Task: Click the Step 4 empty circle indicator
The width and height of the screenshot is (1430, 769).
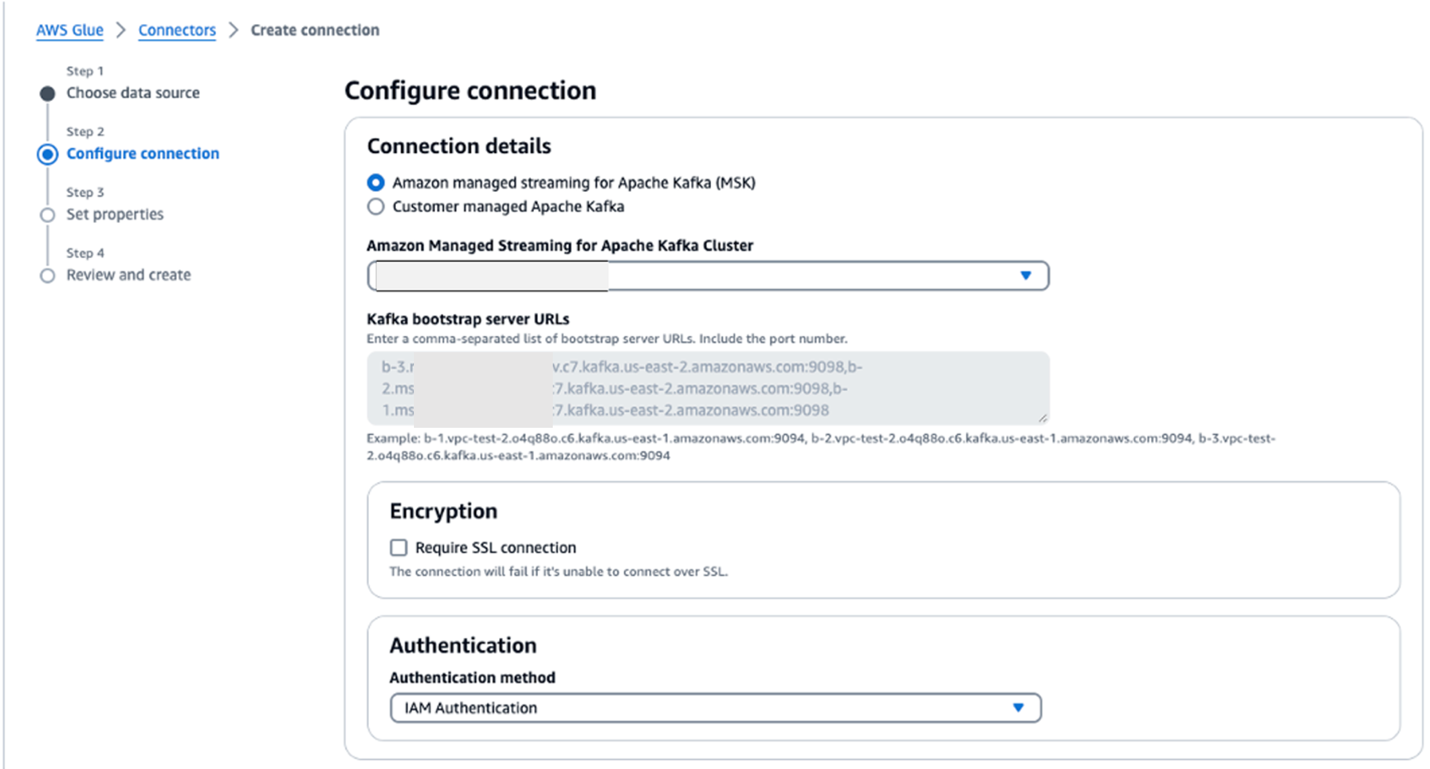Action: pos(47,276)
